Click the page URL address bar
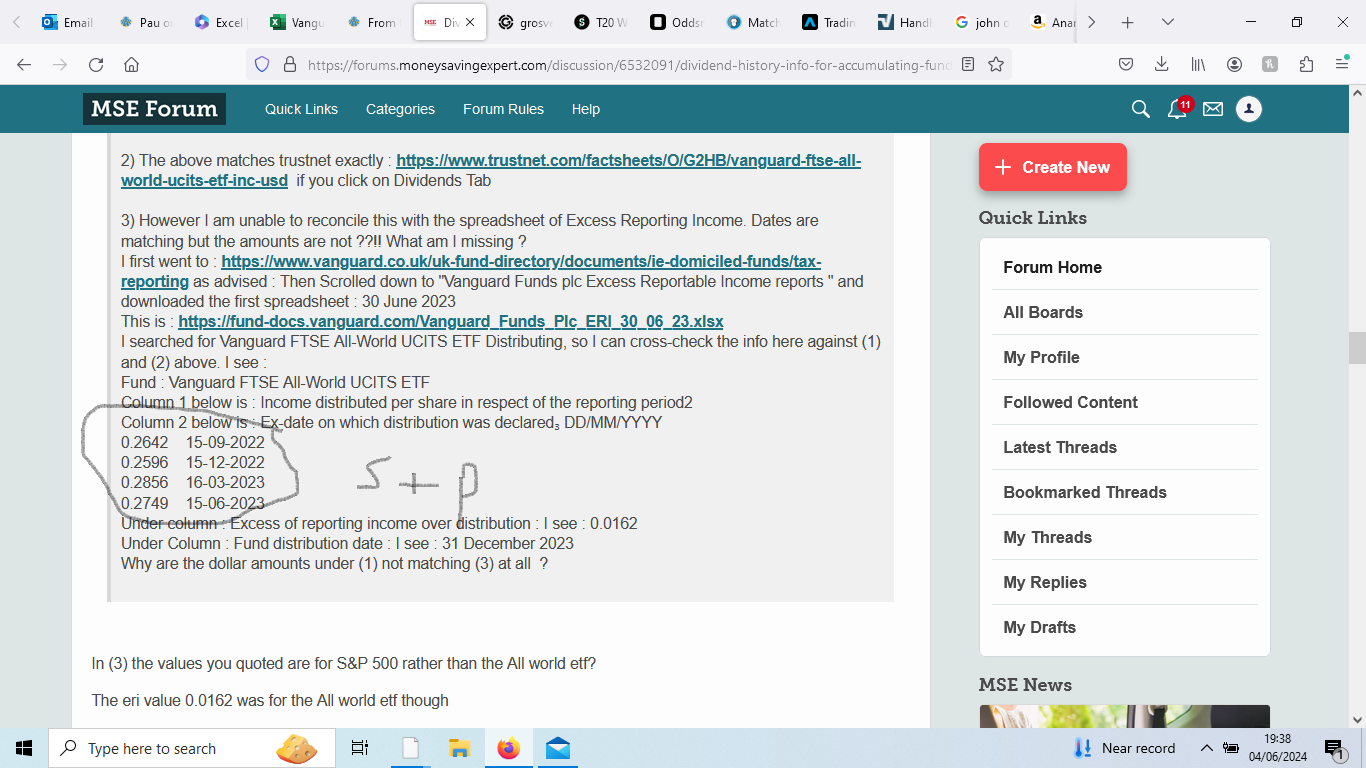The width and height of the screenshot is (1366, 768). pyautogui.click(x=627, y=65)
